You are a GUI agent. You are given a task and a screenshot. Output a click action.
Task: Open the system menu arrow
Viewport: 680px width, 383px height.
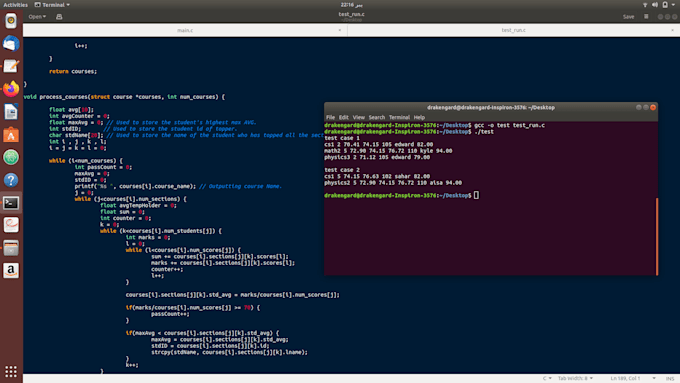tap(673, 5)
